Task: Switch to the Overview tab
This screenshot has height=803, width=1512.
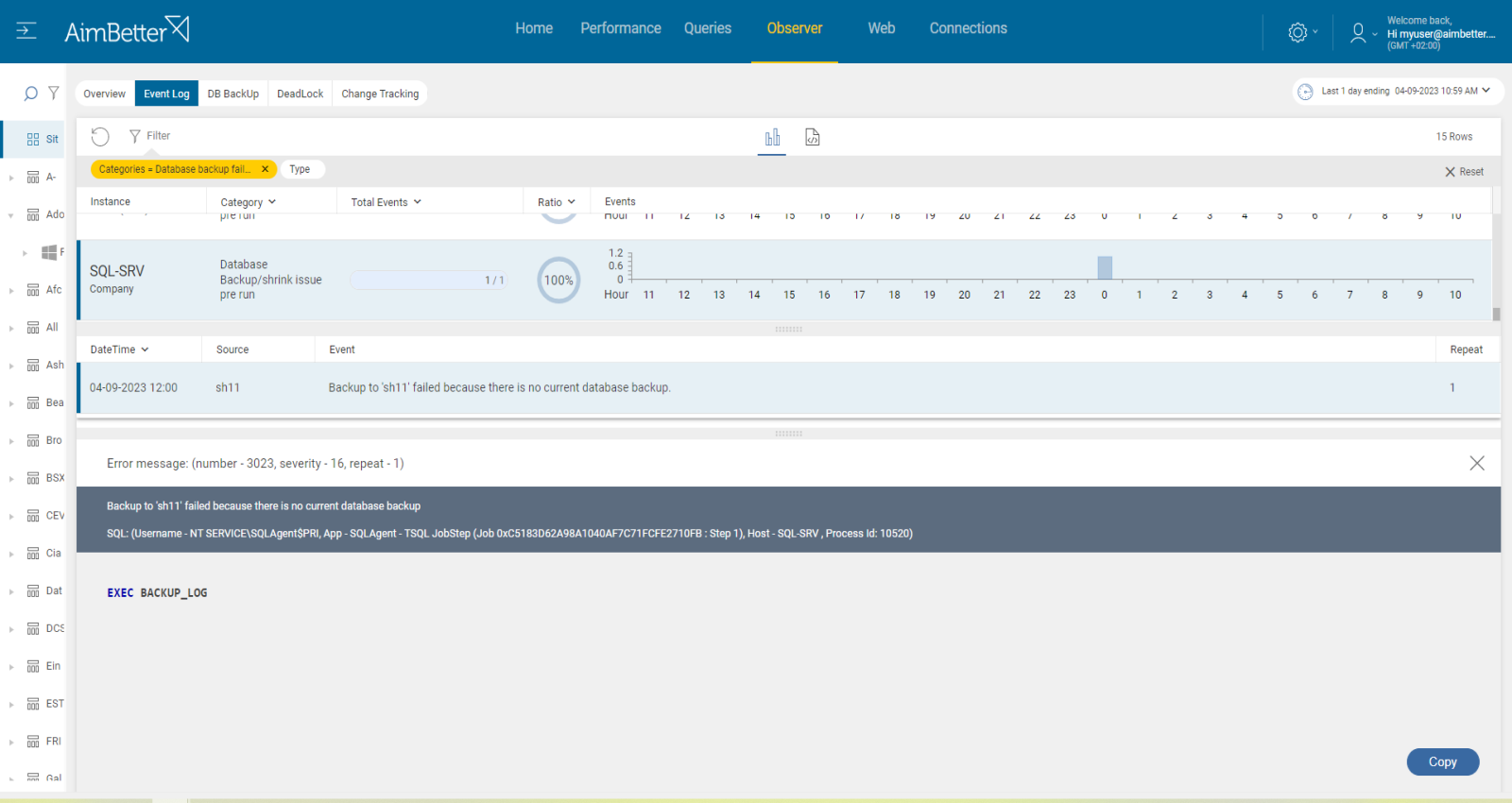Action: [x=104, y=94]
